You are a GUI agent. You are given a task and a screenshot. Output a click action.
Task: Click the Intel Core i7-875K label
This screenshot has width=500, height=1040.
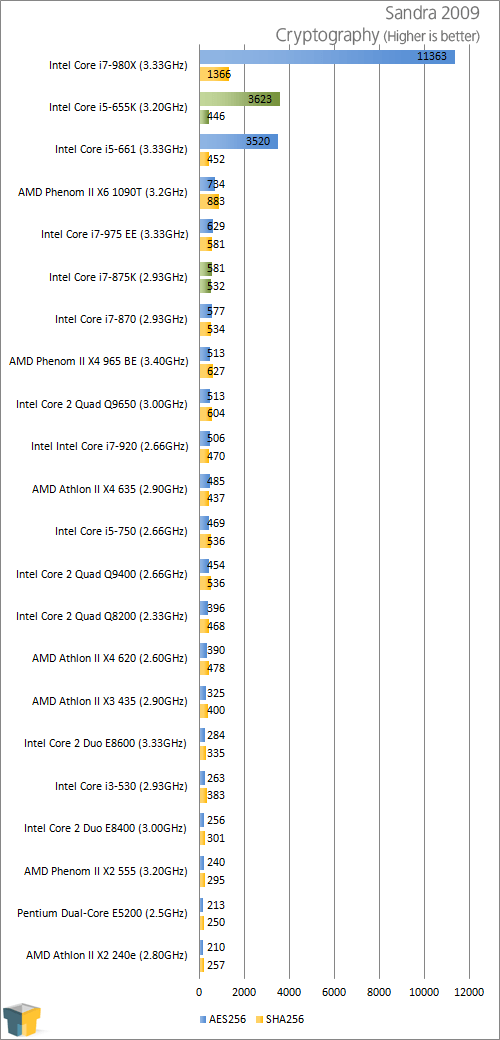click(118, 277)
